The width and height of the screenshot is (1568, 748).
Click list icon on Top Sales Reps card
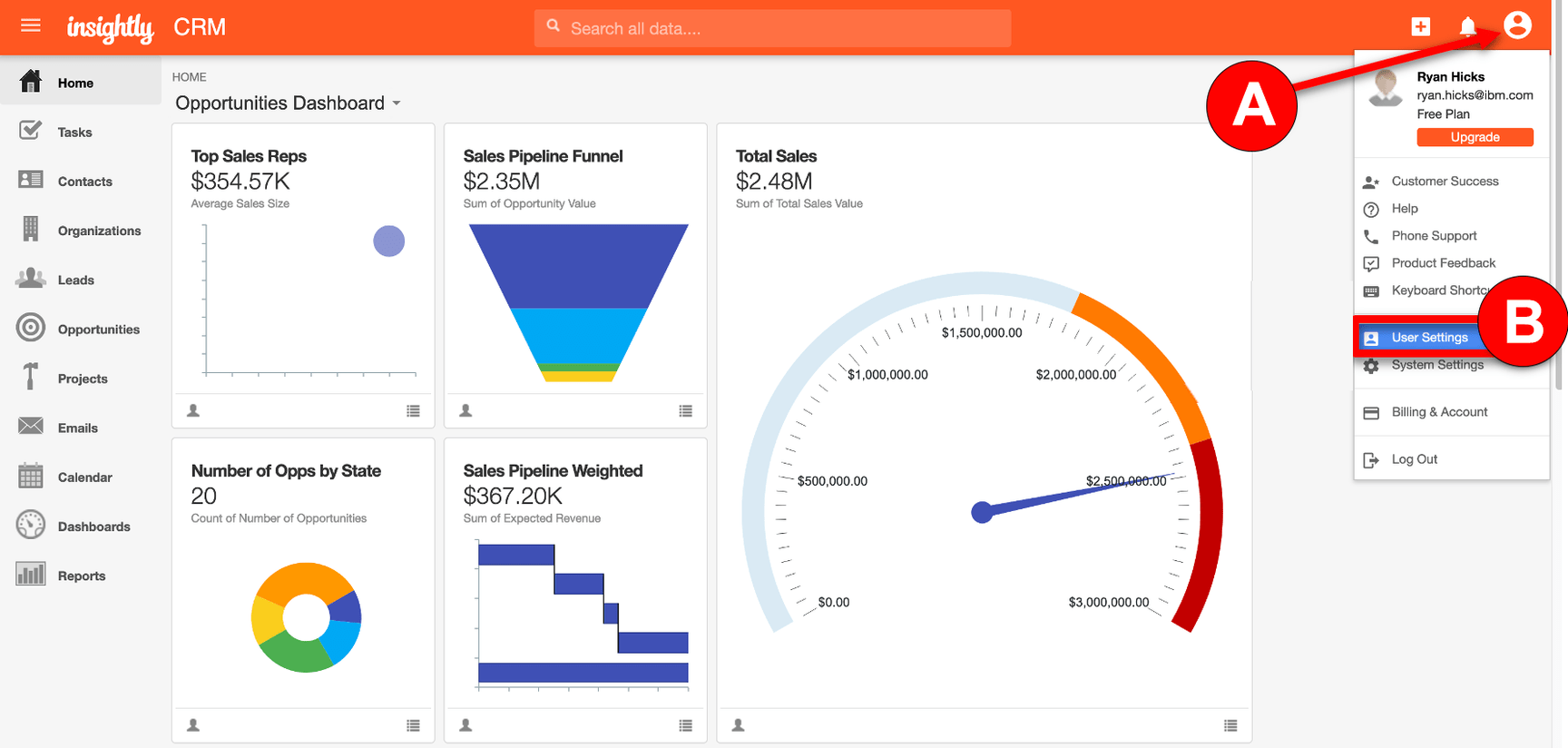click(413, 411)
